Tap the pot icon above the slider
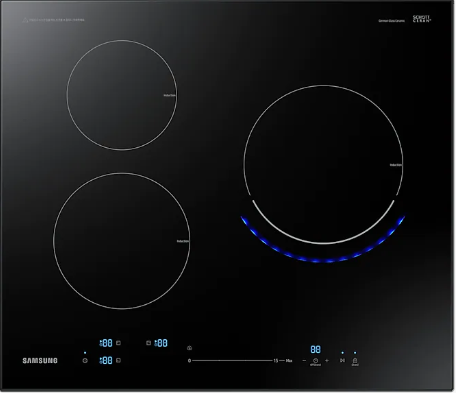Image resolution: width=456 pixels, height=393 pixels. click(189, 348)
